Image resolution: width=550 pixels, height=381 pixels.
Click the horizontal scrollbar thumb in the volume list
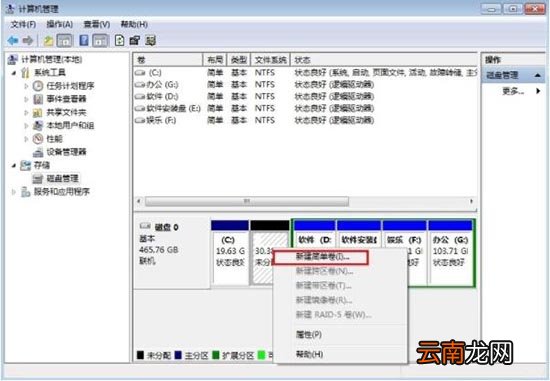pyautogui.click(x=247, y=201)
